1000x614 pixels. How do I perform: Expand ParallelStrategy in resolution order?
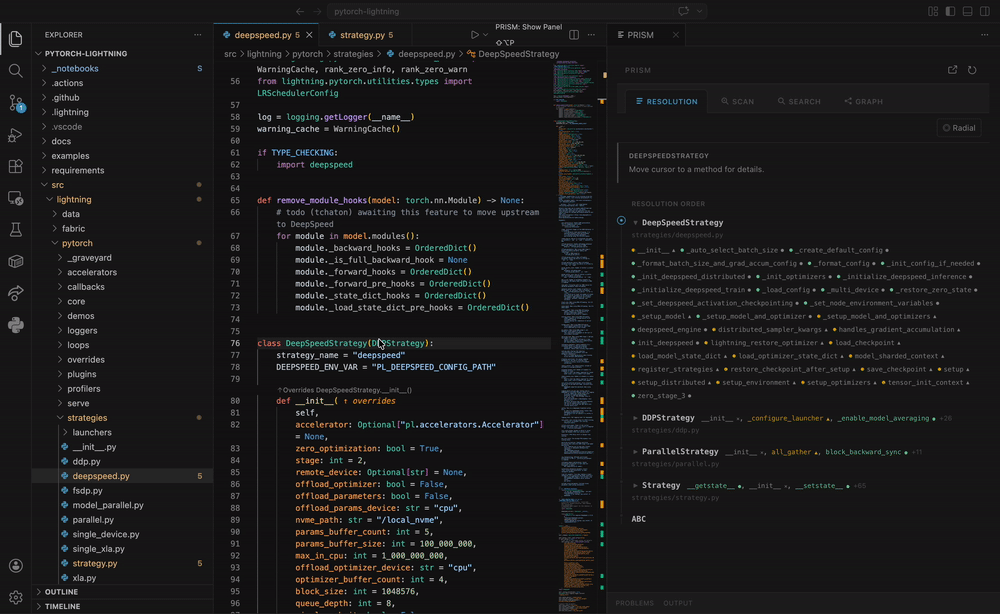pos(635,452)
